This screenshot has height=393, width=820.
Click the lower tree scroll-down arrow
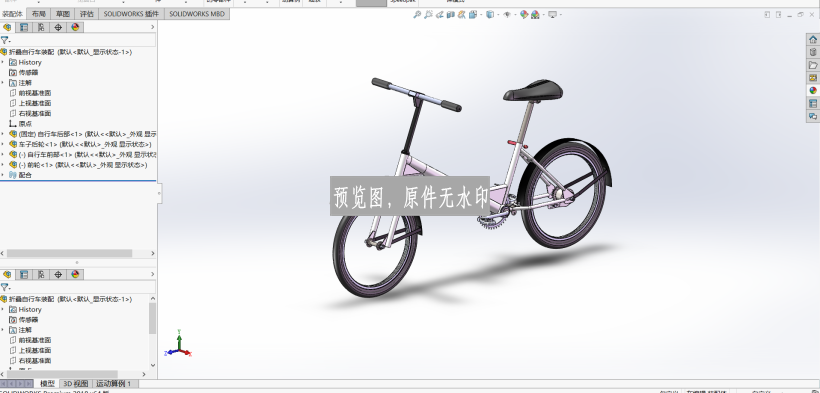[x=153, y=365]
